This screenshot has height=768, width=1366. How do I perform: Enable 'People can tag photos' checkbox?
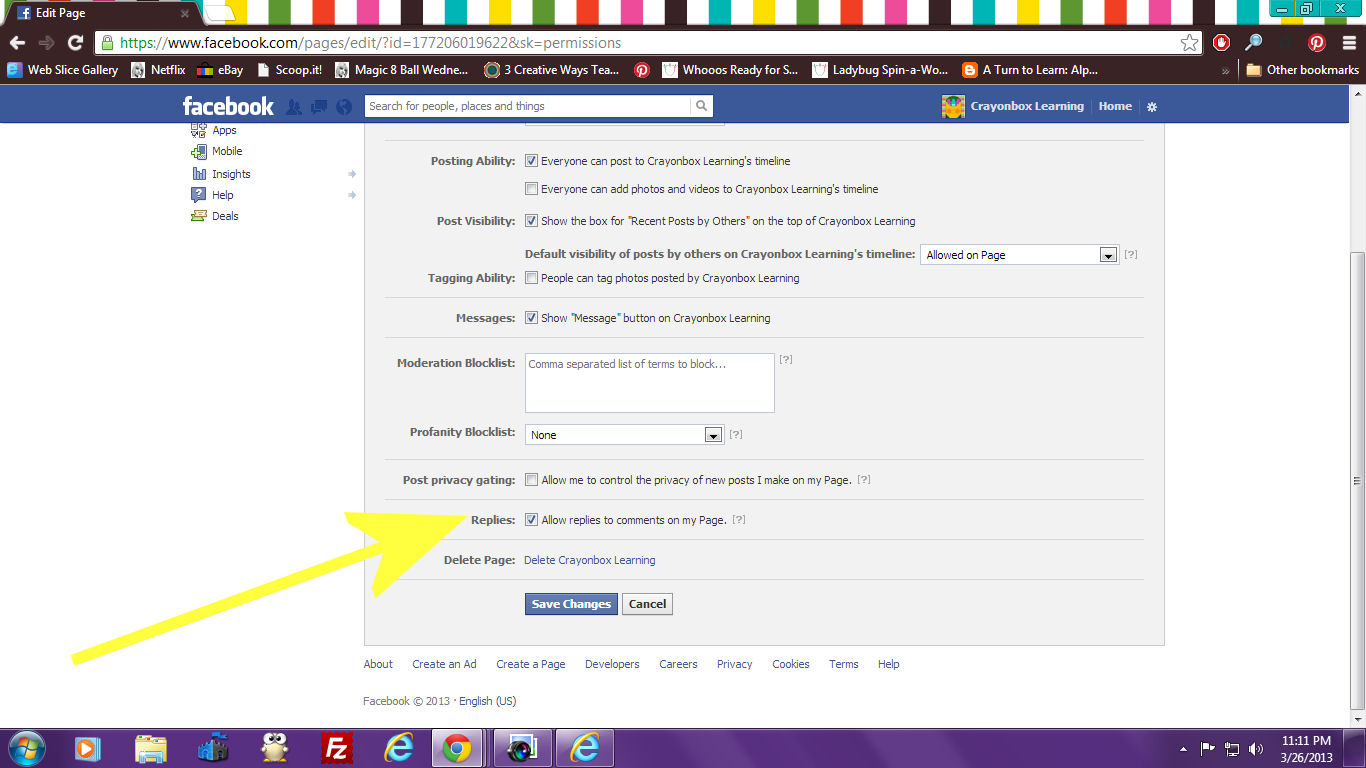coord(532,278)
